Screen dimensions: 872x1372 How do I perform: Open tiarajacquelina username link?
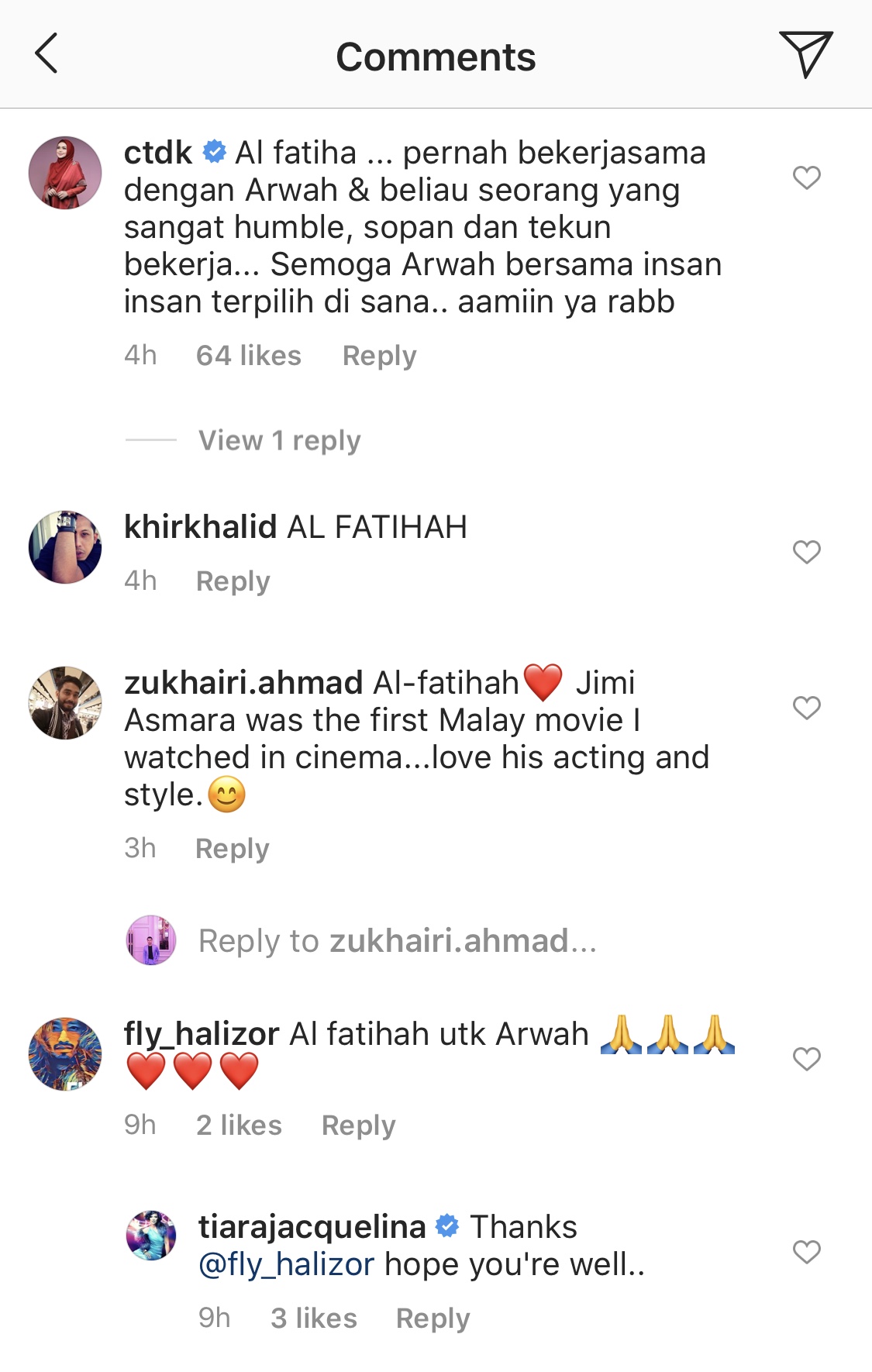point(312,1227)
